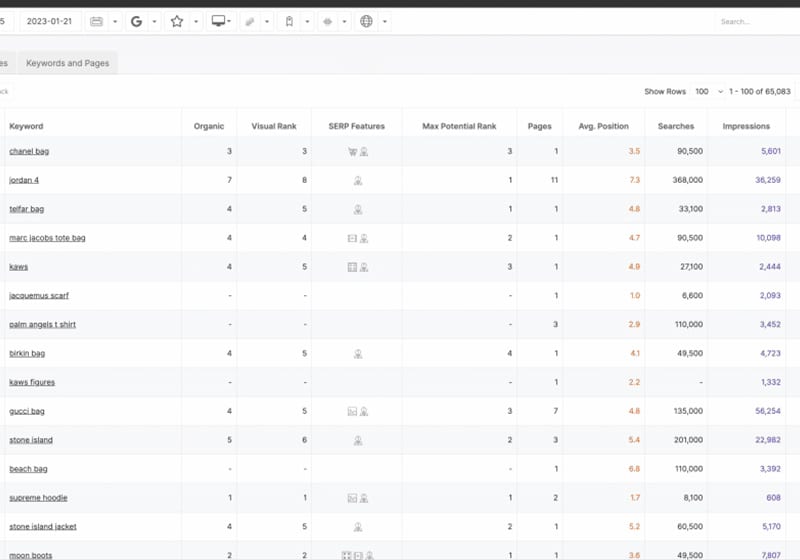The height and width of the screenshot is (560, 800).
Task: Open the marc jacobs tote bag link
Action: pyautogui.click(x=47, y=238)
